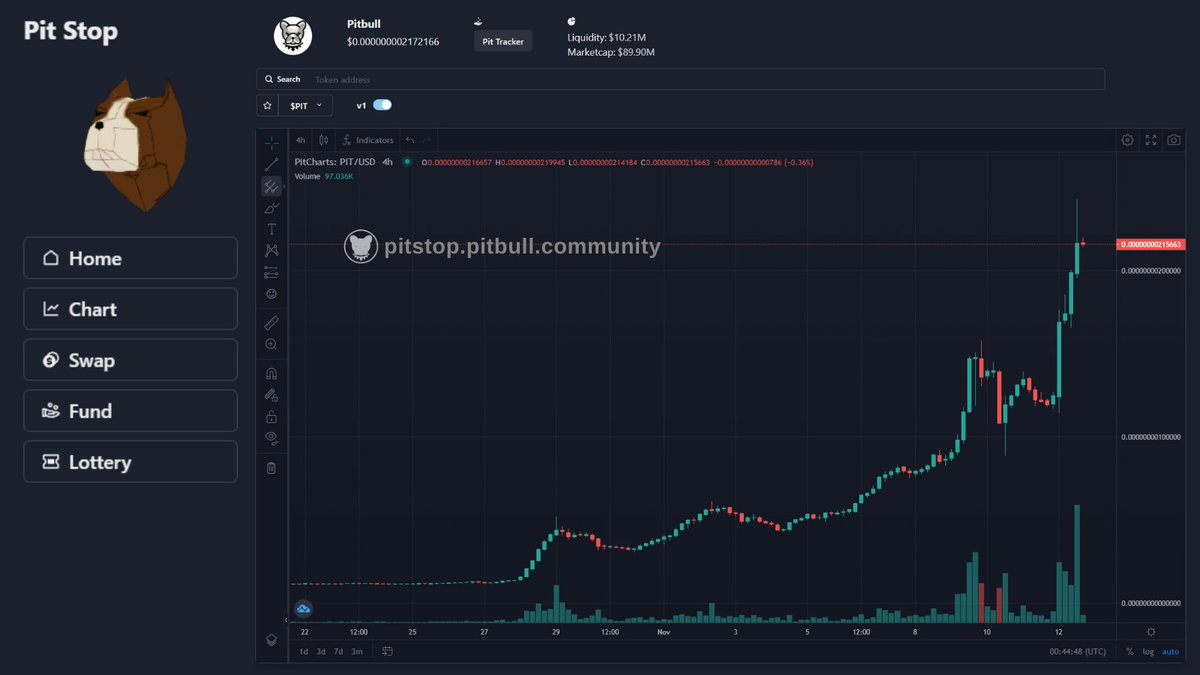Select the 3d date range
Viewport: 1200px width, 675px height.
[x=321, y=652]
